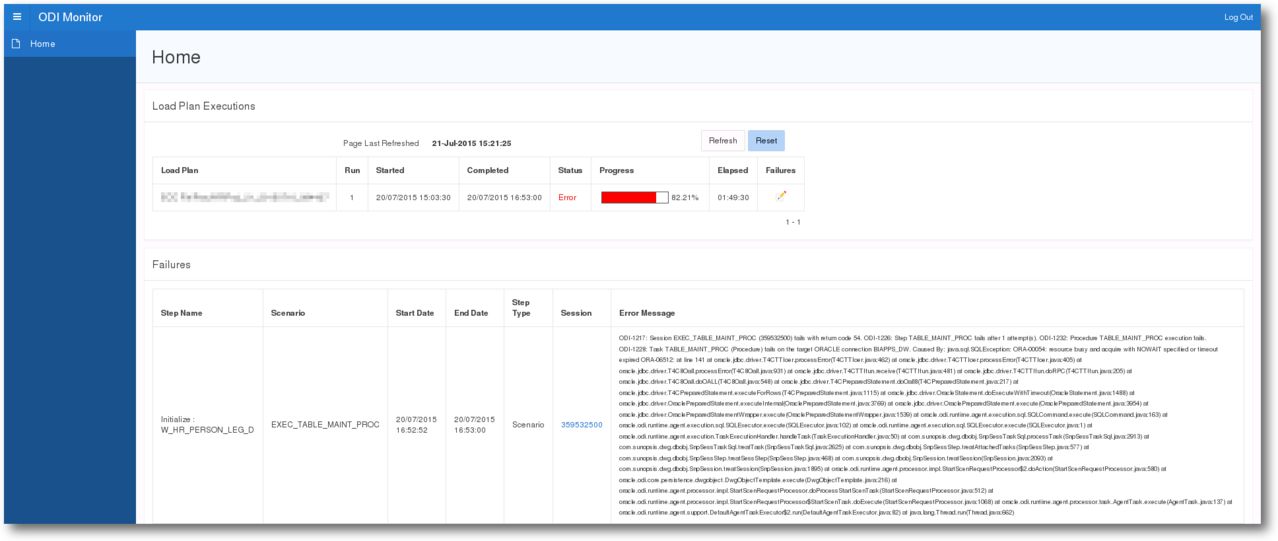Click scenario EXEC_TABLE_MAINT_PROC cell
The width and height of the screenshot is (1278, 541).
325,425
